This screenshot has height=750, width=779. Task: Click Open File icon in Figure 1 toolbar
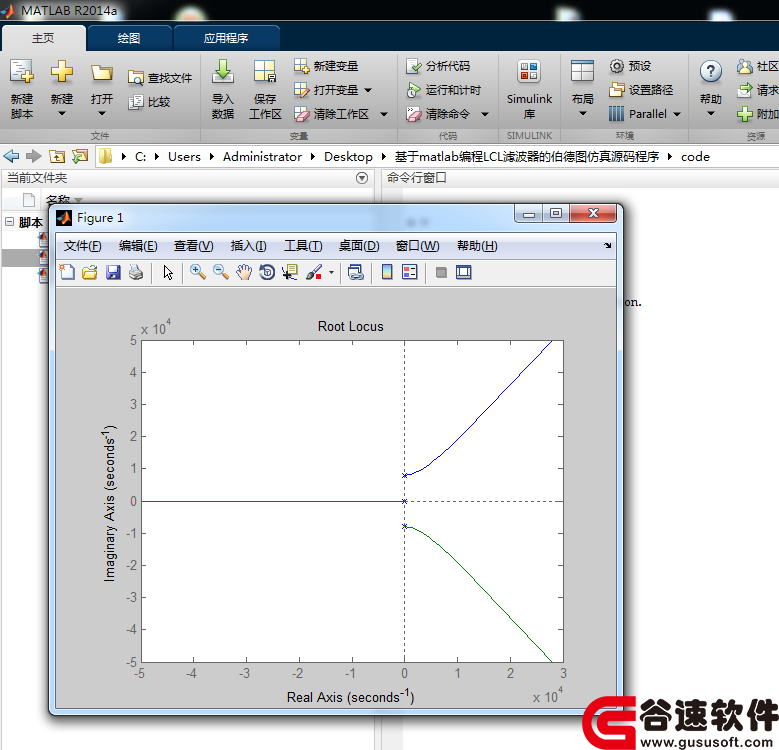(90, 272)
